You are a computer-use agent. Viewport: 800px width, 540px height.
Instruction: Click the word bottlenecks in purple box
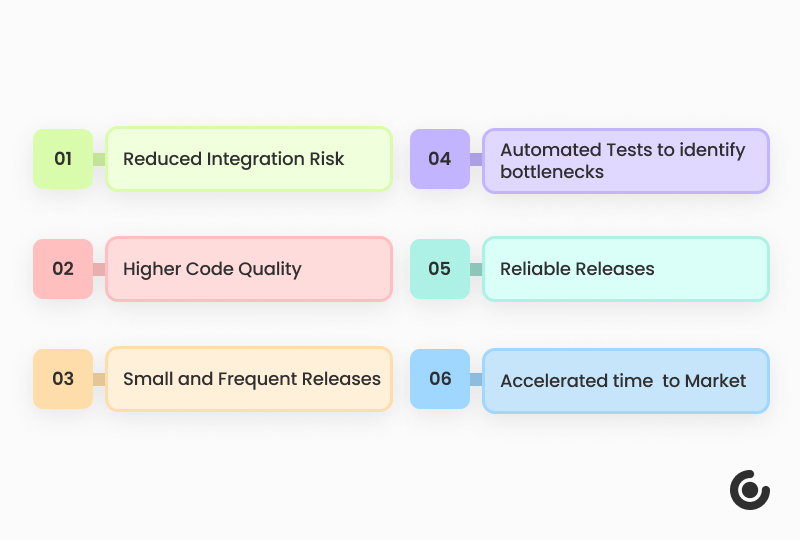point(552,171)
